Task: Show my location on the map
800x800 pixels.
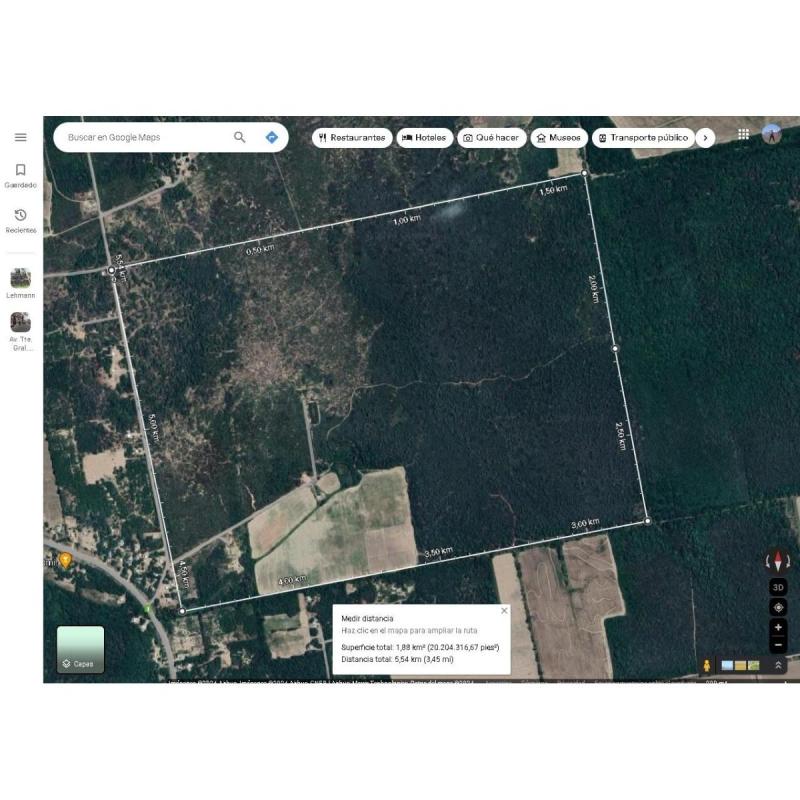Action: coord(778,607)
